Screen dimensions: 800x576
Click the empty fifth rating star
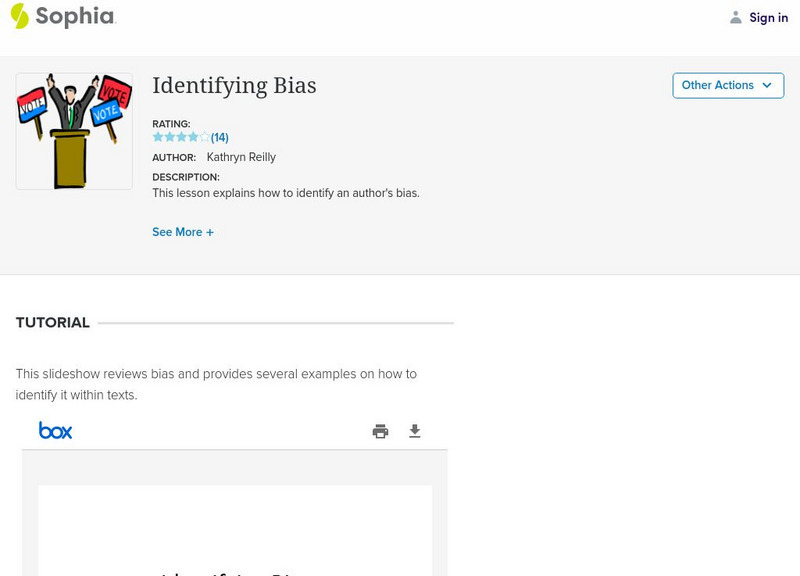205,137
